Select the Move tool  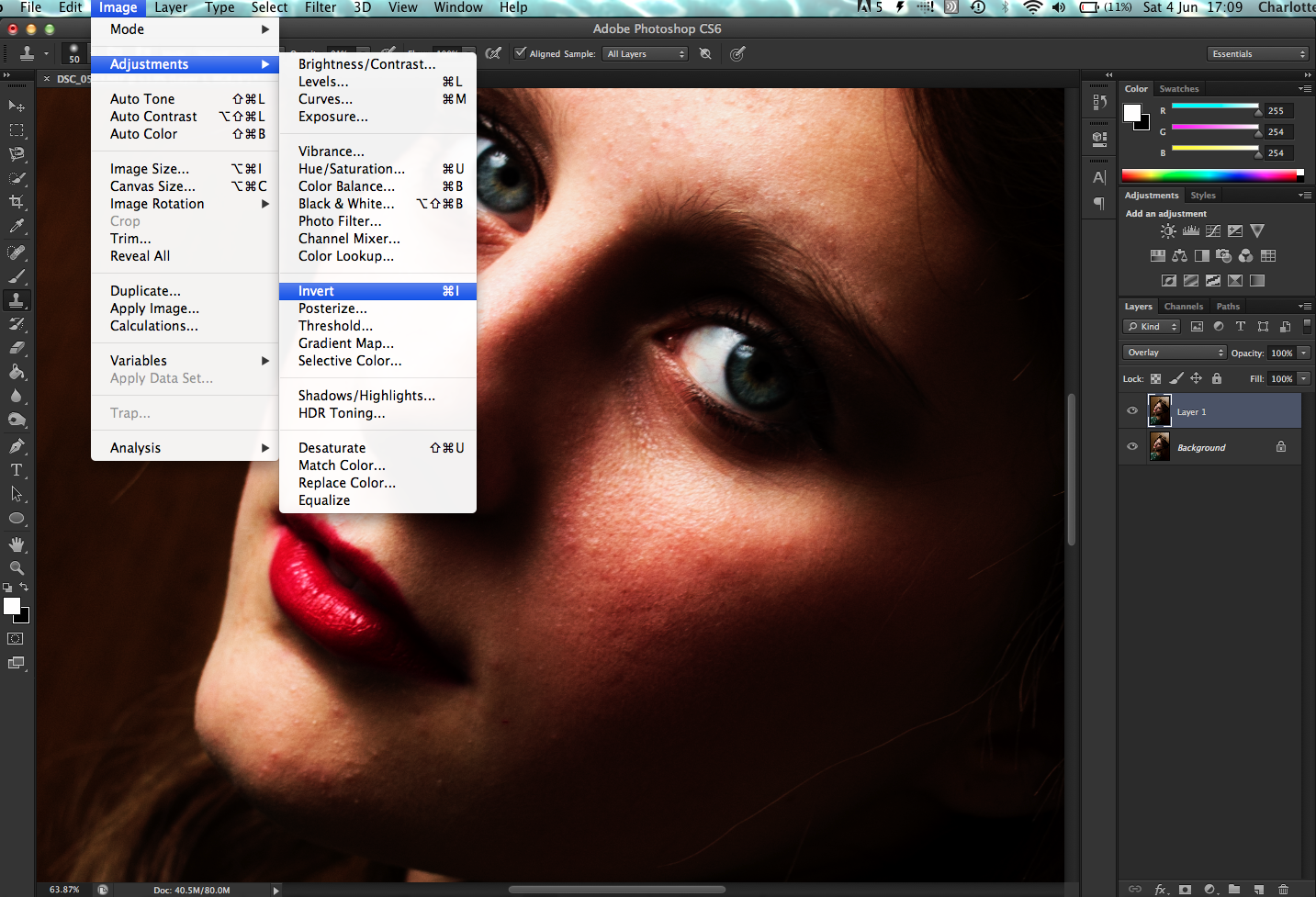pos(17,107)
